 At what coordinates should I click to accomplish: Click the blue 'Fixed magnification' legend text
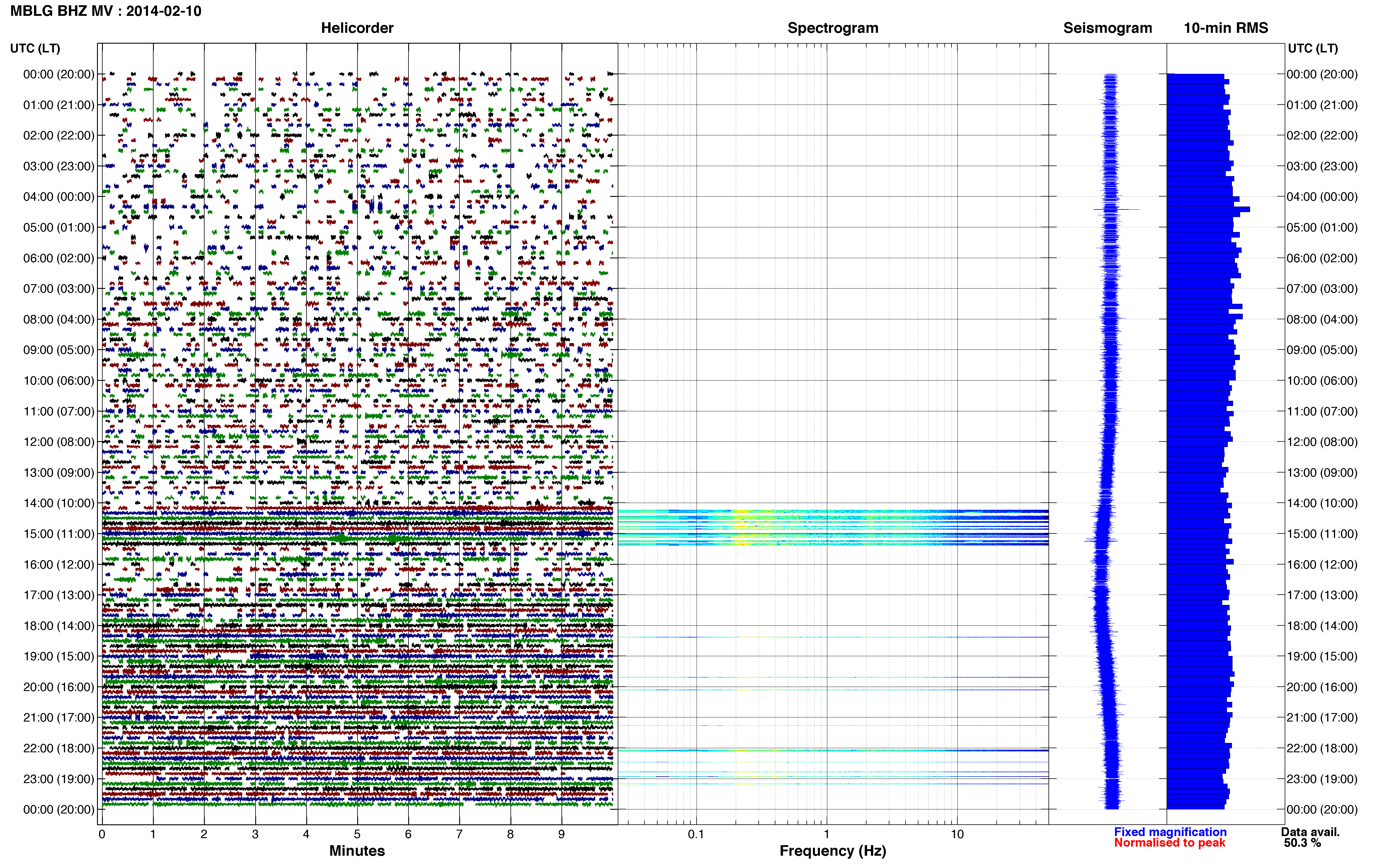[1170, 832]
